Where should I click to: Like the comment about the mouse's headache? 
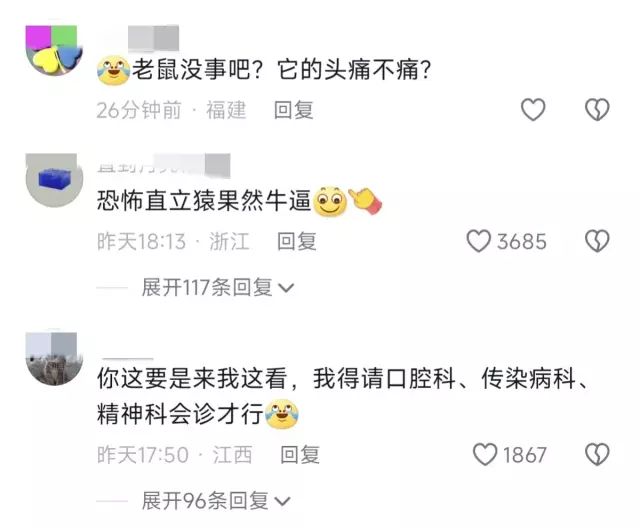533,110
